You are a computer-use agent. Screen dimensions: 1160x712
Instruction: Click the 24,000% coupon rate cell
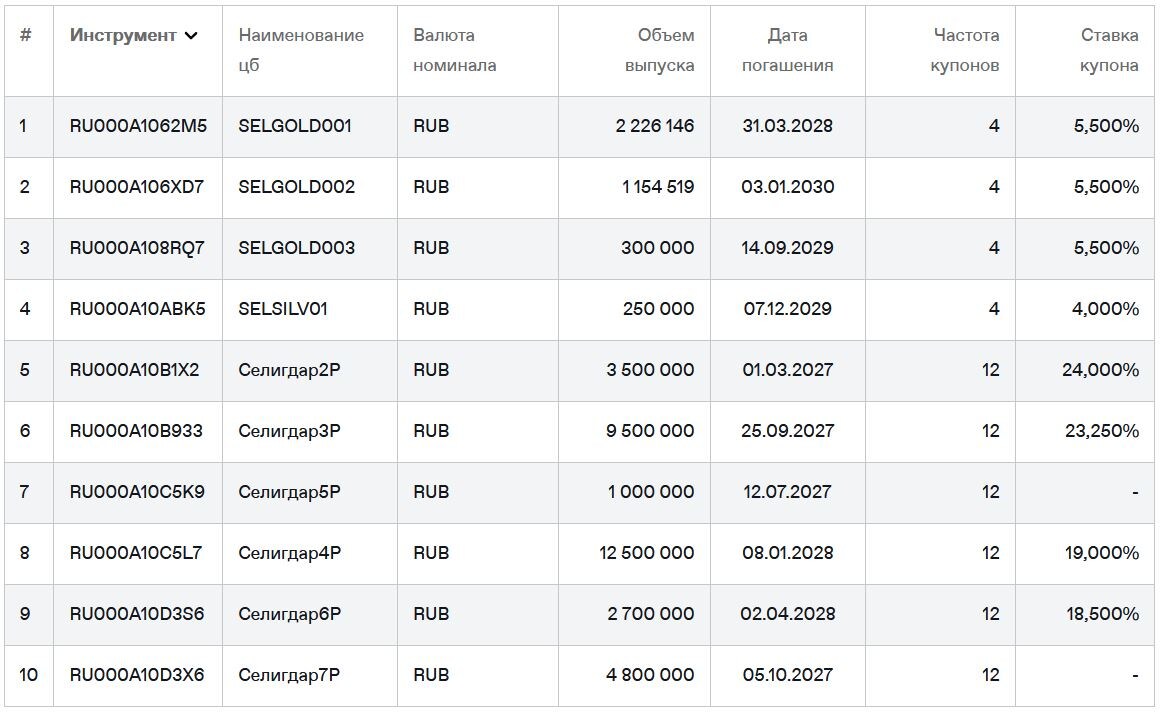[x=1100, y=370]
